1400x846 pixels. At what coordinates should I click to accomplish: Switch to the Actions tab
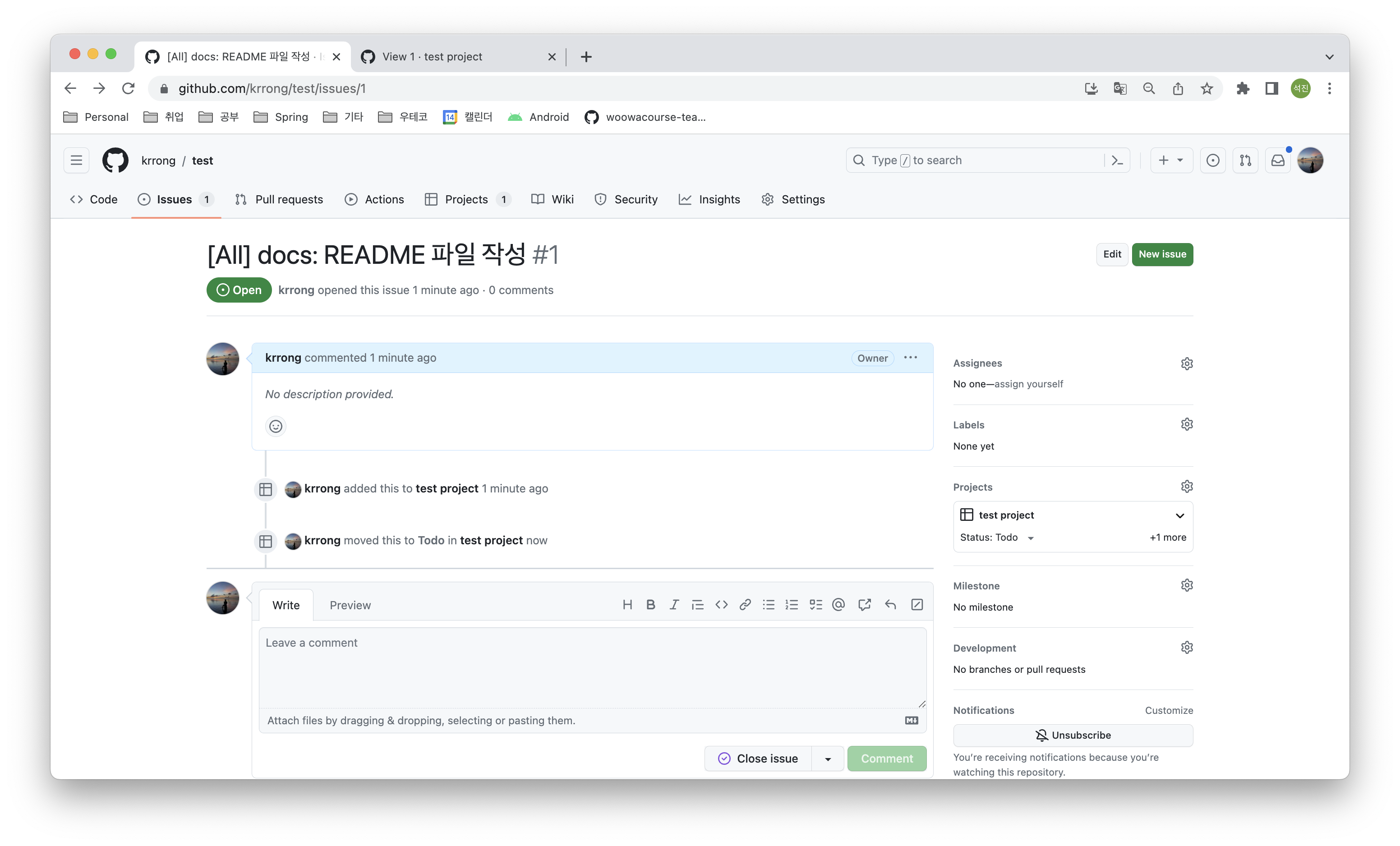374,199
